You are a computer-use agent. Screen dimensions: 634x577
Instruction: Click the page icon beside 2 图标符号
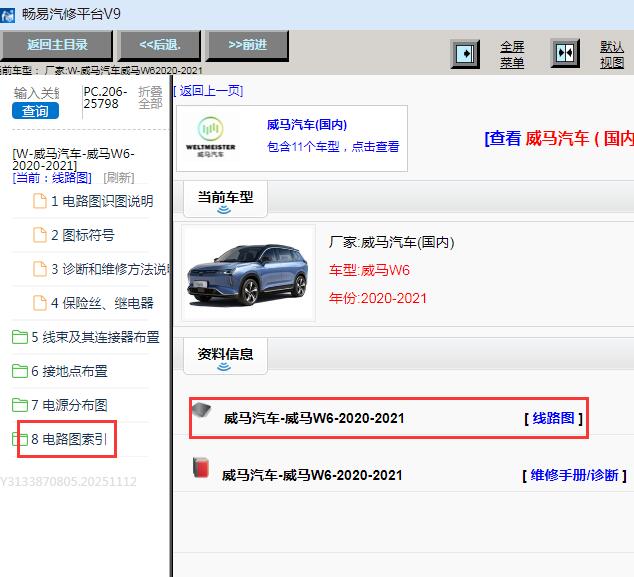coord(40,235)
